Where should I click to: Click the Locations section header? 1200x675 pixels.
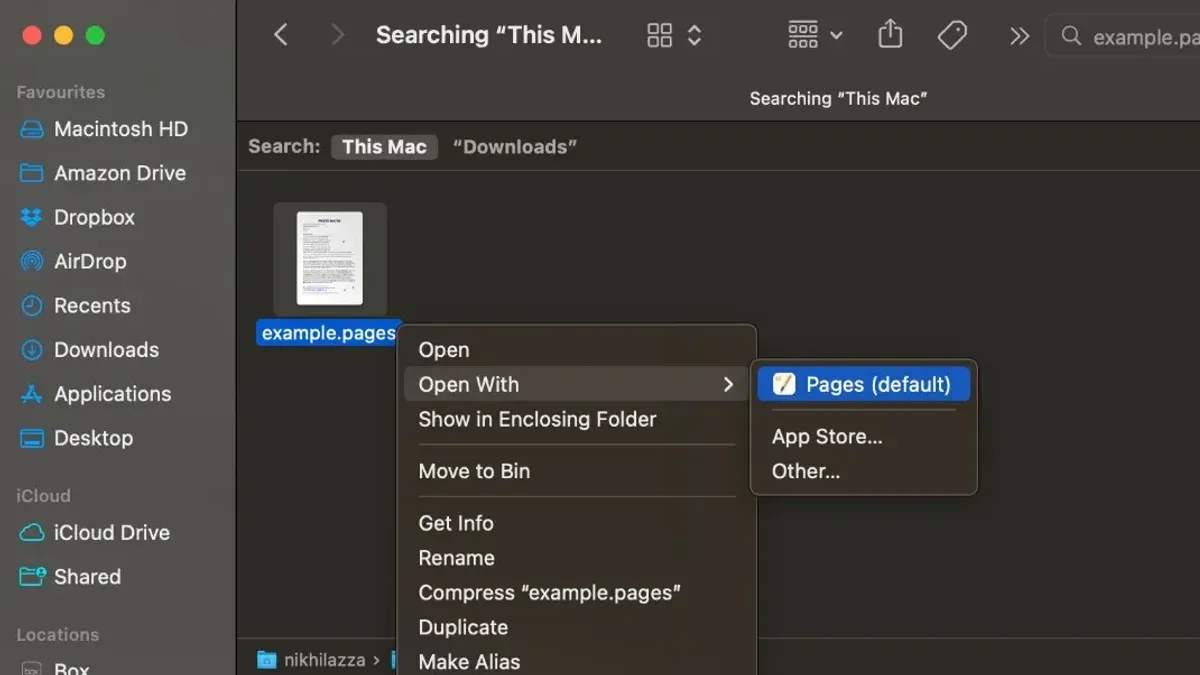tap(57, 634)
